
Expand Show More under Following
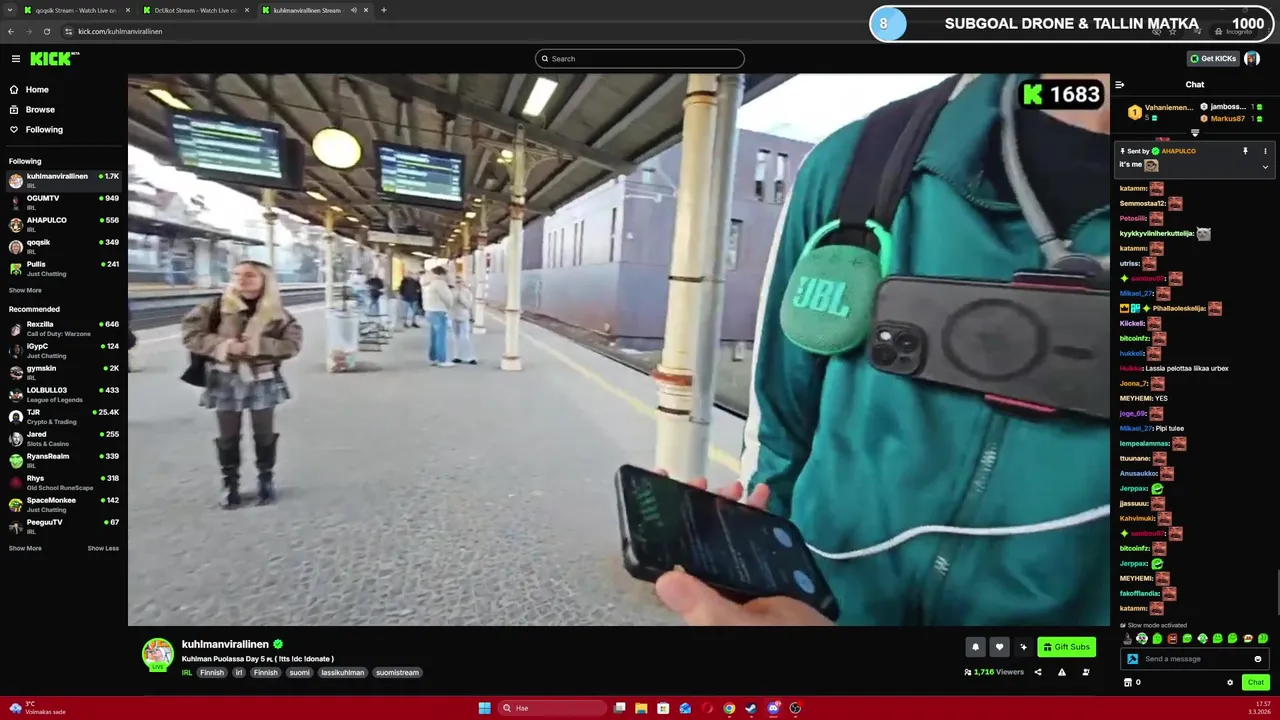(x=25, y=291)
